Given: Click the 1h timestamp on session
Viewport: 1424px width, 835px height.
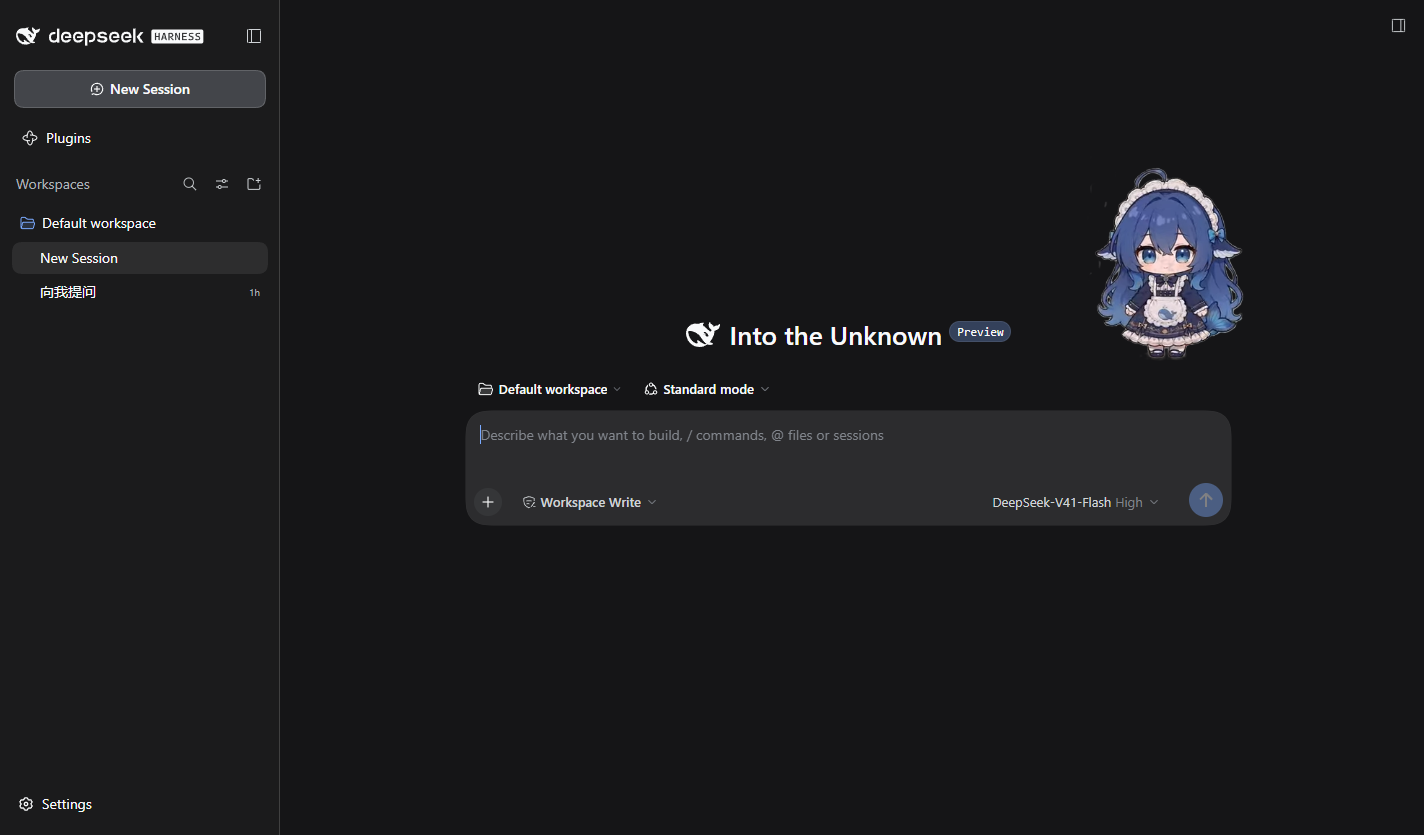Looking at the screenshot, I should coord(255,293).
